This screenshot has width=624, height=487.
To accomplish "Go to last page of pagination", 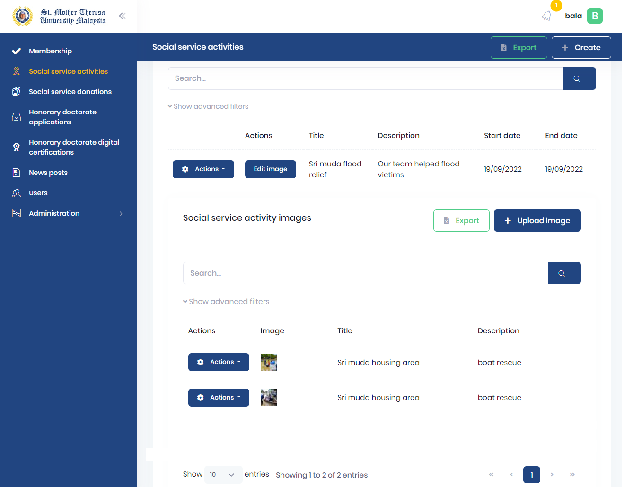I will pos(572,474).
